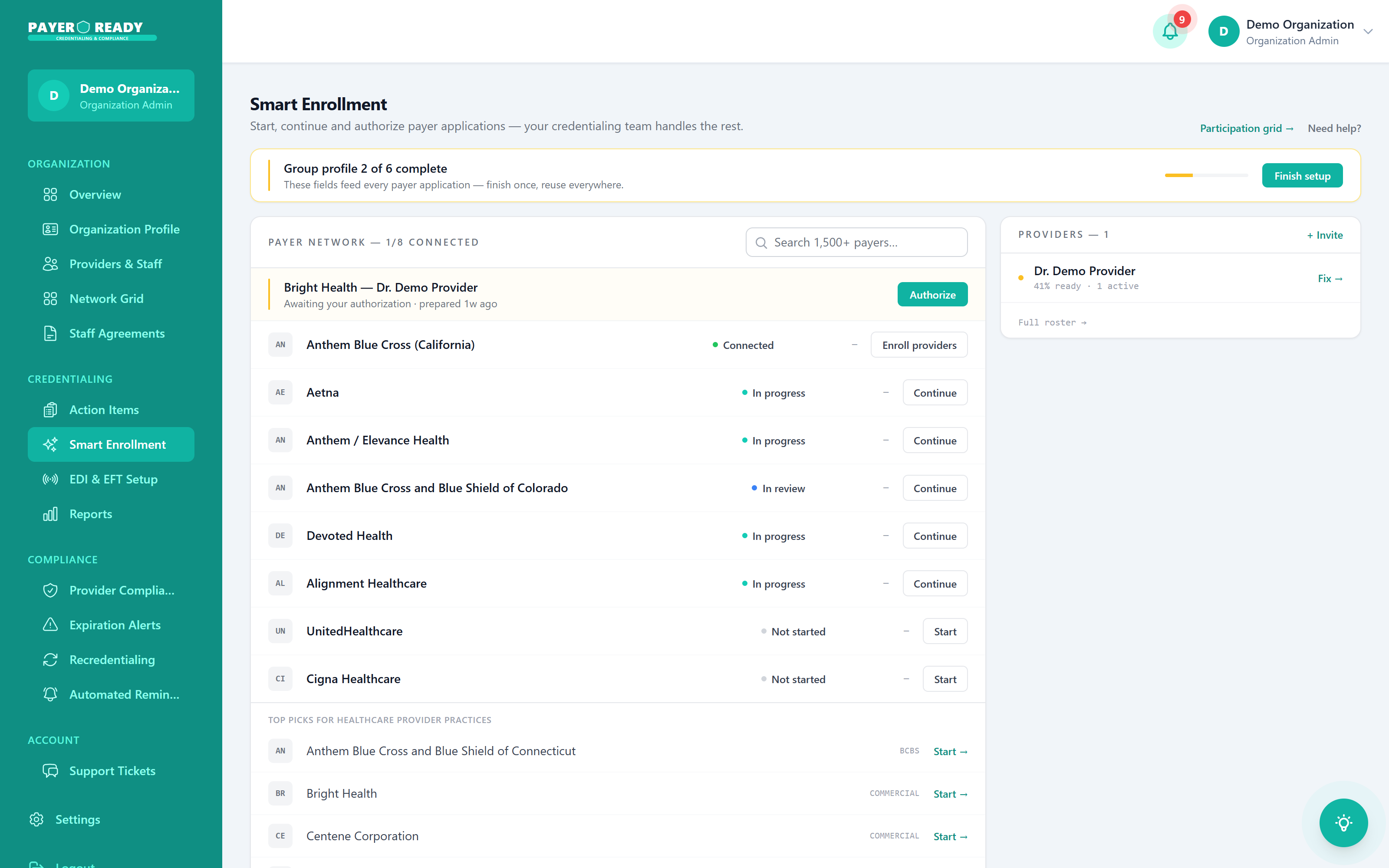The height and width of the screenshot is (868, 1389).
Task: Open the Participation grid link
Action: point(1246,128)
